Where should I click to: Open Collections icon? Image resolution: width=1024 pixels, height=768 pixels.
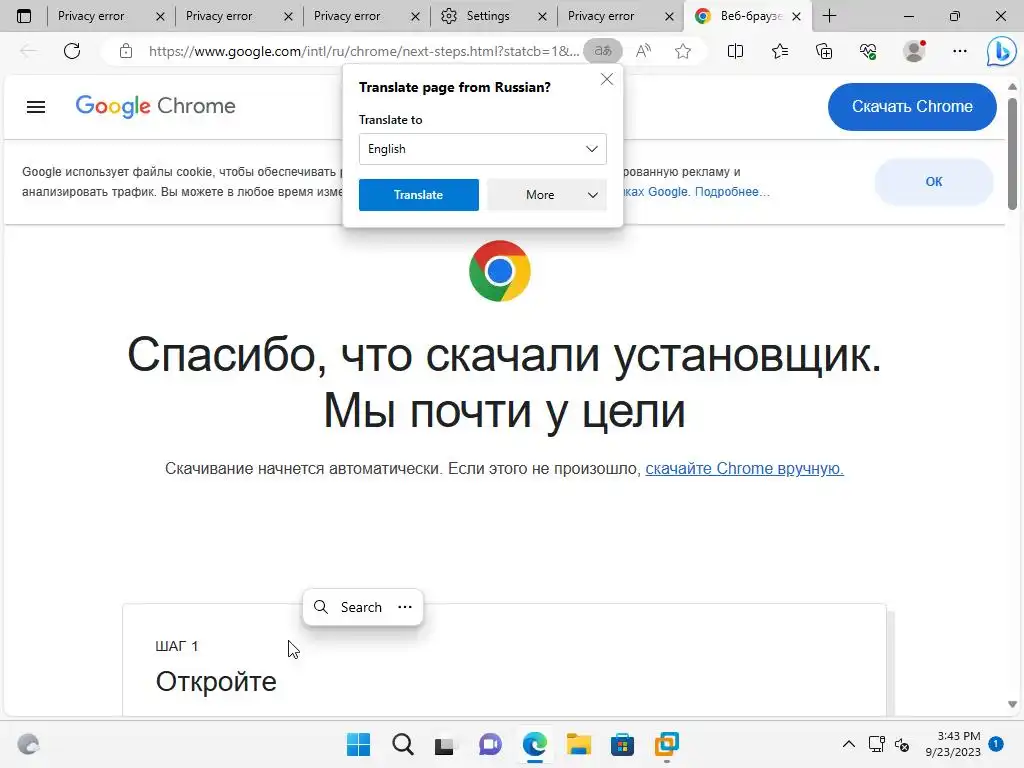click(x=824, y=51)
